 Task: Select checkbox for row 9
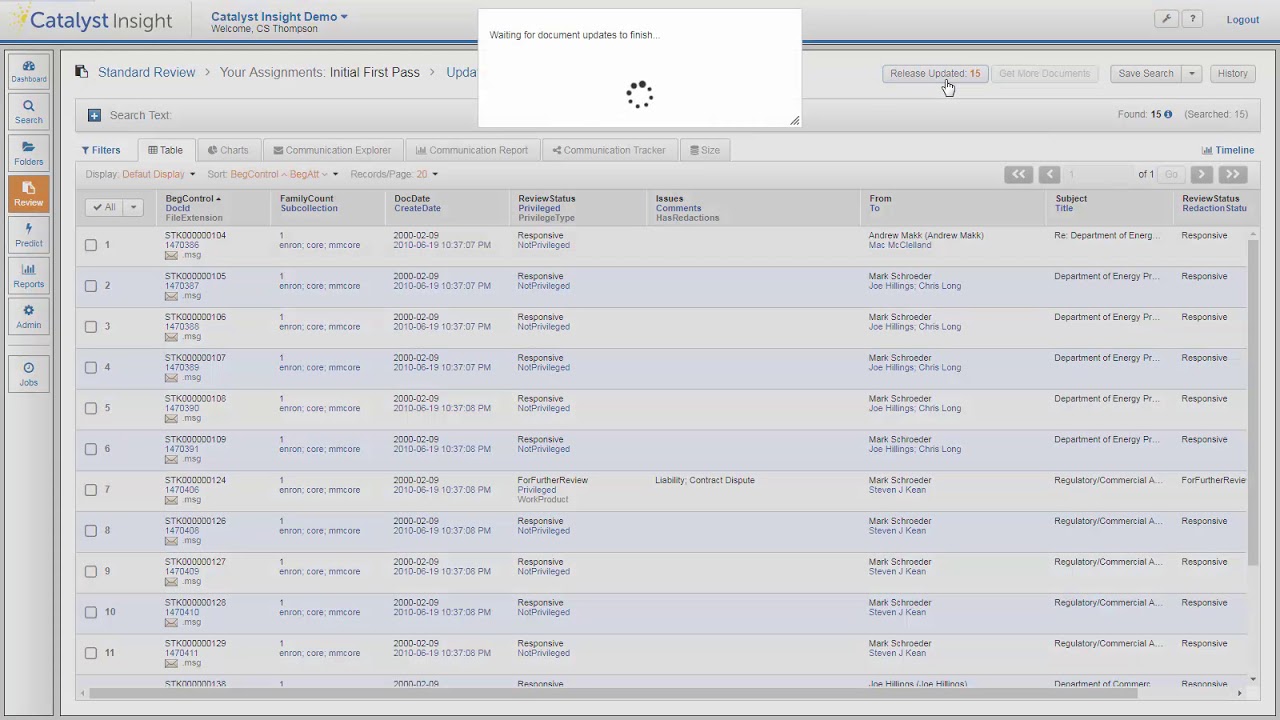click(91, 572)
